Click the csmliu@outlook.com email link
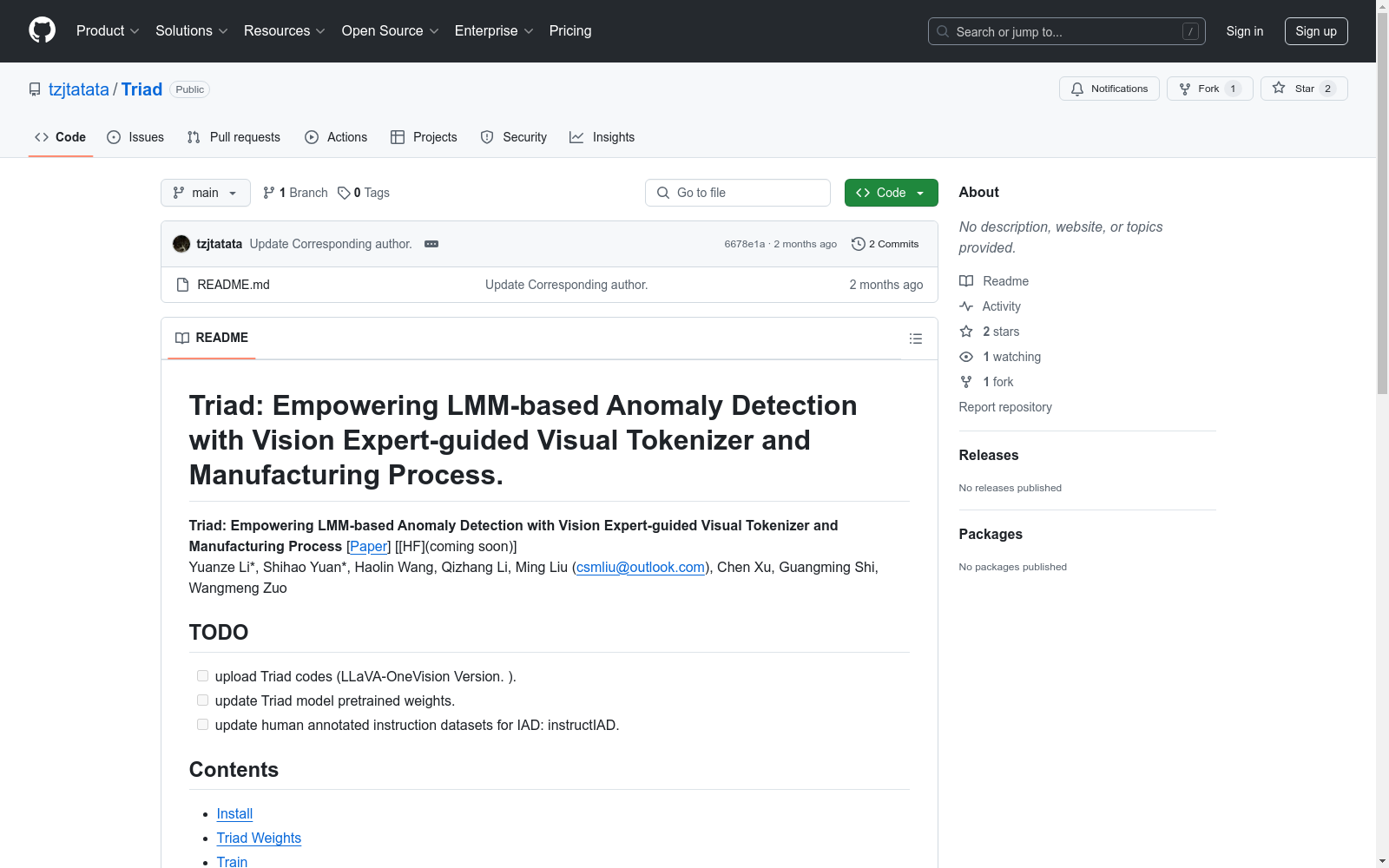 point(641,567)
